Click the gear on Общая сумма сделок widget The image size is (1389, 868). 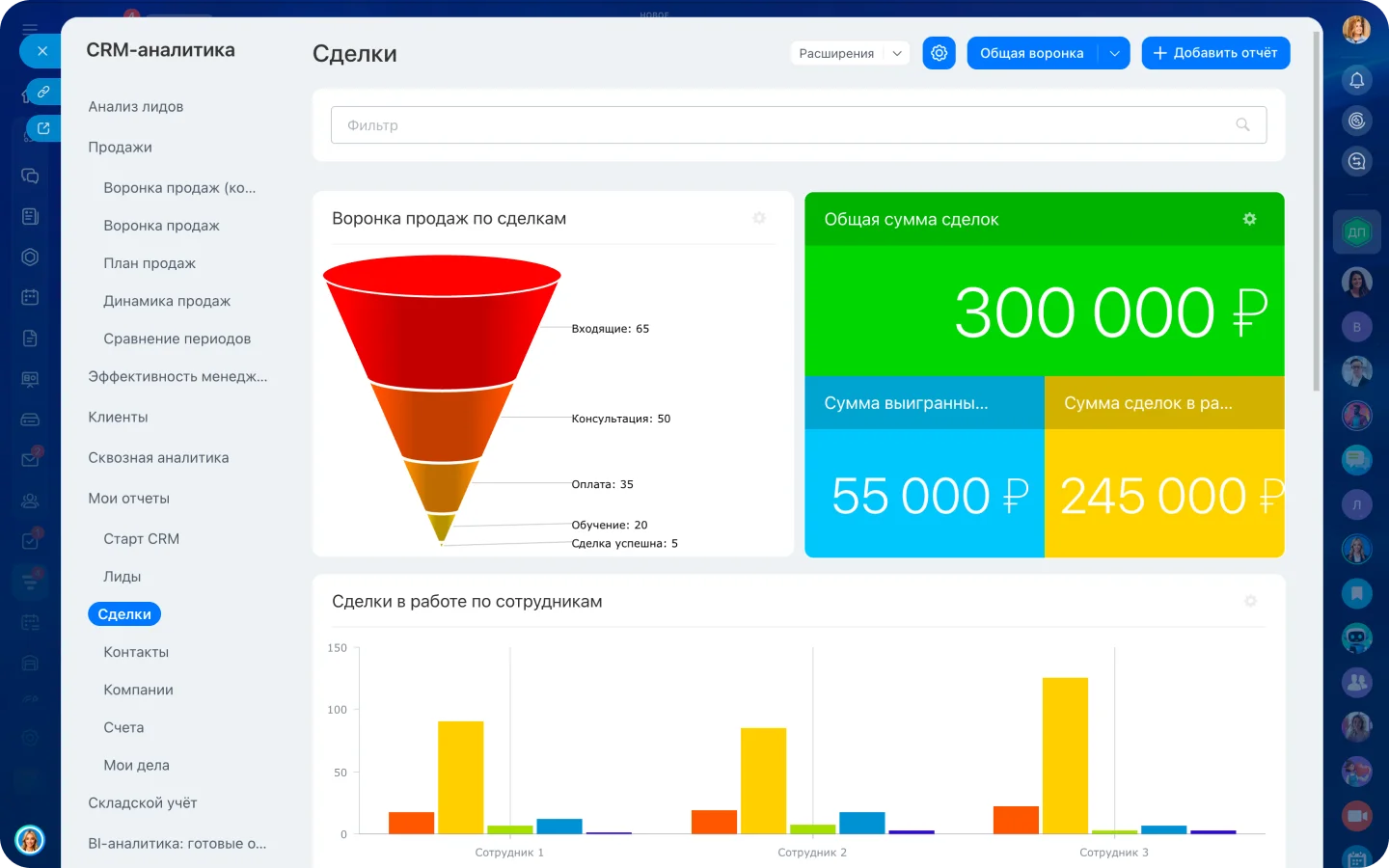[x=1249, y=219]
